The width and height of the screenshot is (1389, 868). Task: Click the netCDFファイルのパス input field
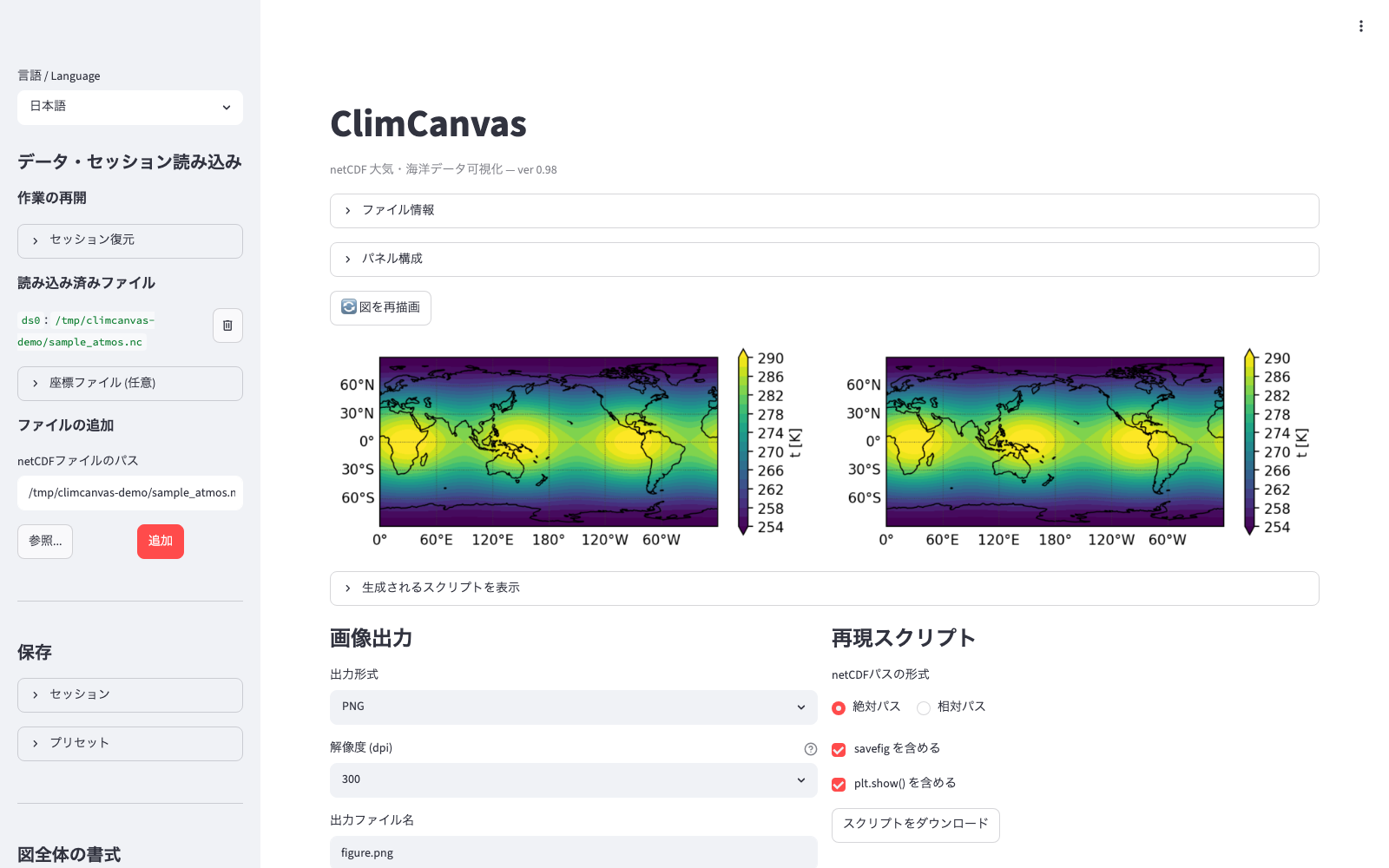click(130, 492)
